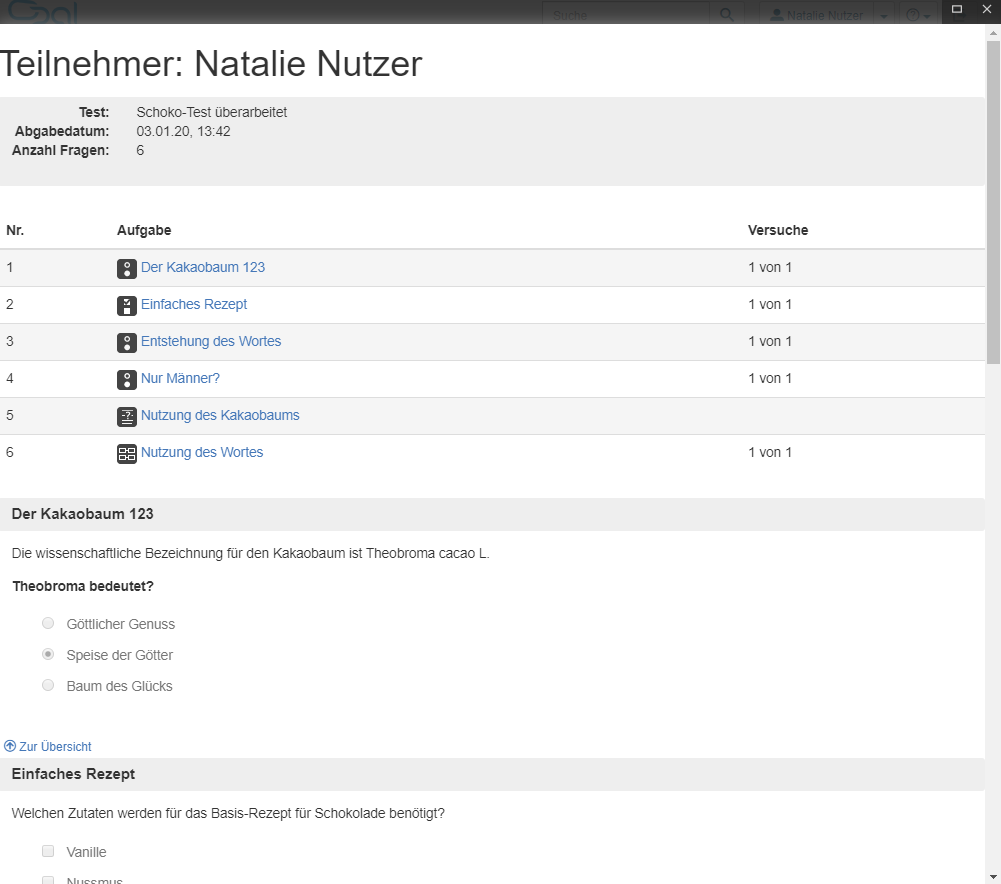Select the Göttlicher Genuss radio option
The image size is (1001, 884).
[x=48, y=624]
